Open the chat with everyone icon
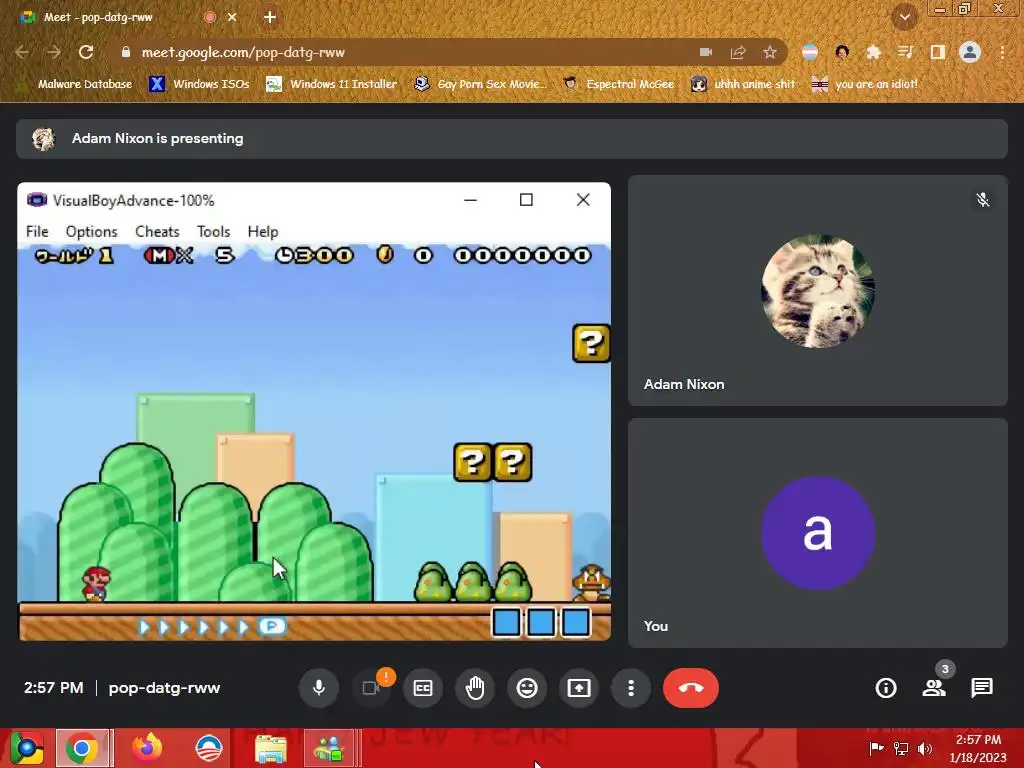1024x768 pixels. pyautogui.click(x=982, y=688)
